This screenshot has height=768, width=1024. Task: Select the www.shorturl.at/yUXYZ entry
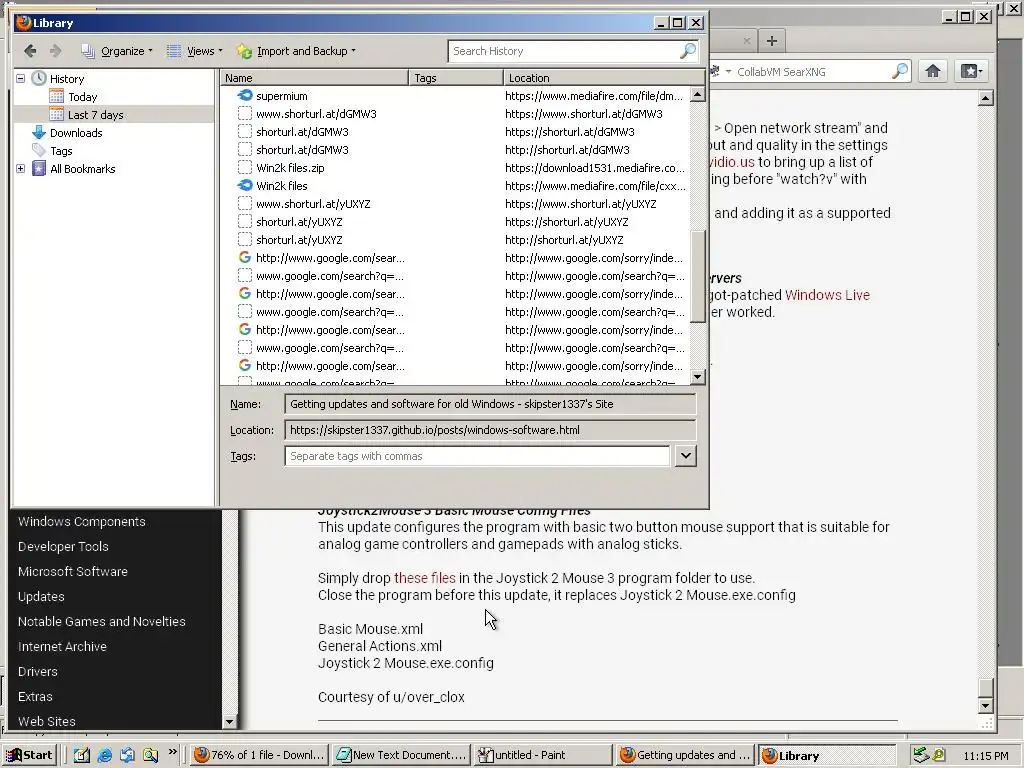(x=313, y=204)
